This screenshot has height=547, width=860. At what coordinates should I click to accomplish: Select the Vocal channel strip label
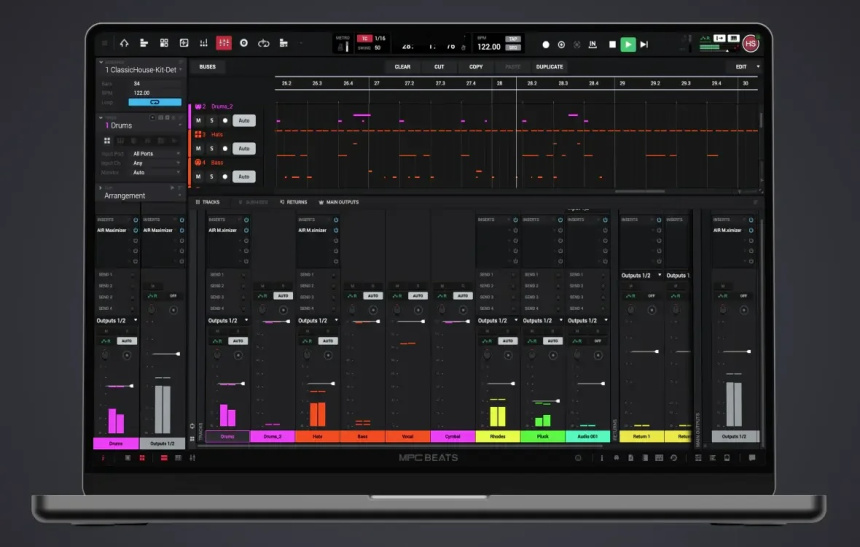coord(408,437)
